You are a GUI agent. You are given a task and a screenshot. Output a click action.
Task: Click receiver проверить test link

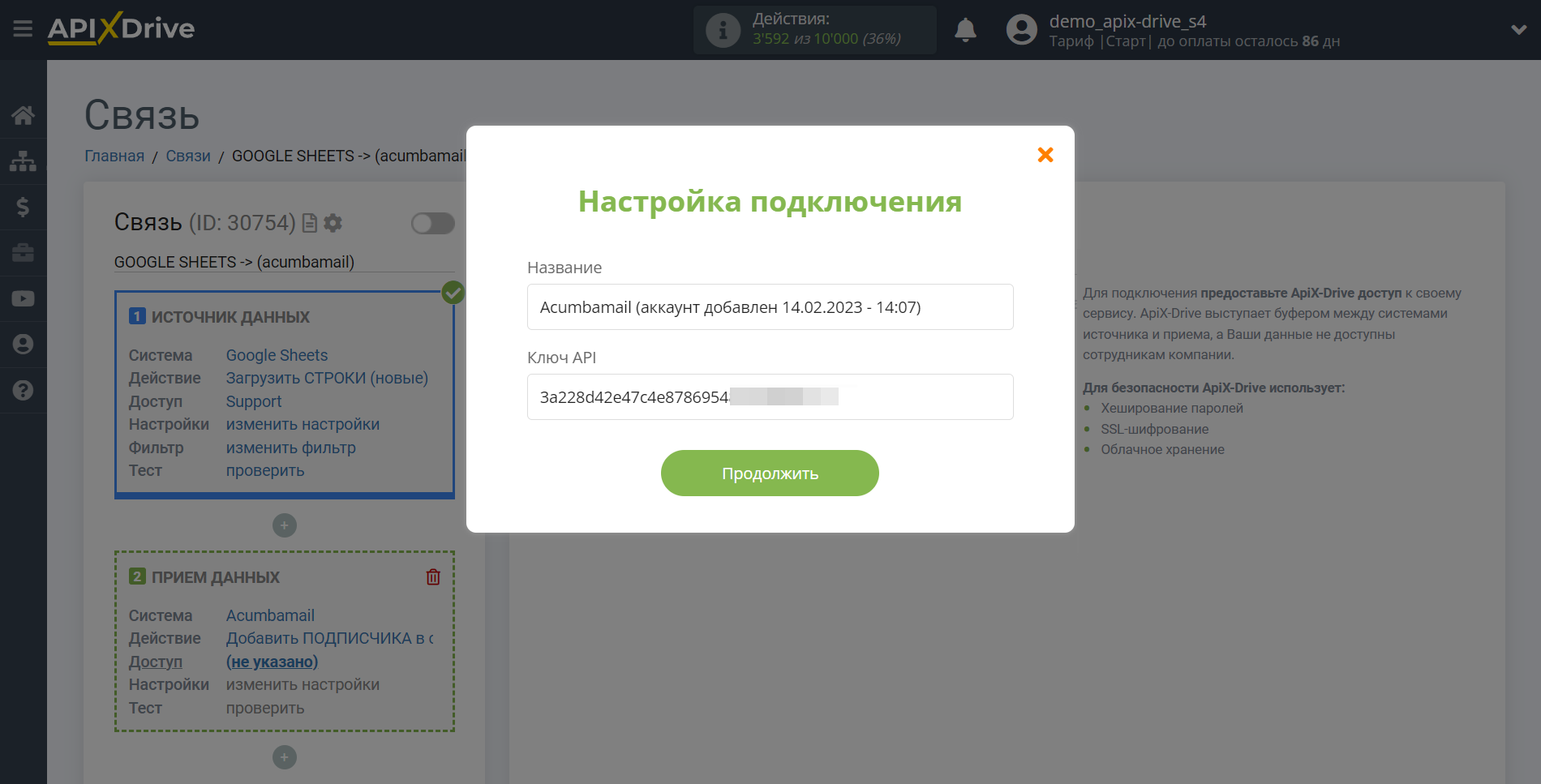[265, 708]
